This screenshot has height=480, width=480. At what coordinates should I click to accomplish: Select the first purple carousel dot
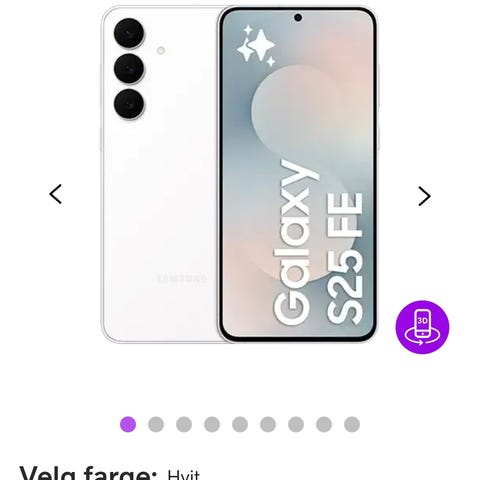pyautogui.click(x=128, y=424)
